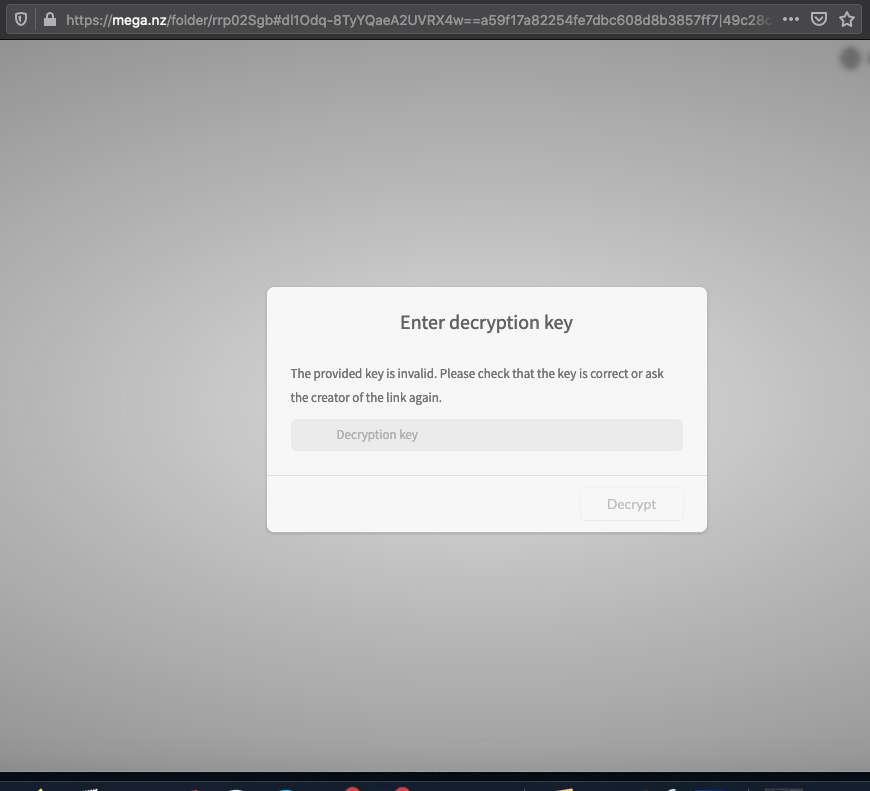Open the page actions three-dot menu
The height and width of the screenshot is (791, 870).
pos(791,19)
